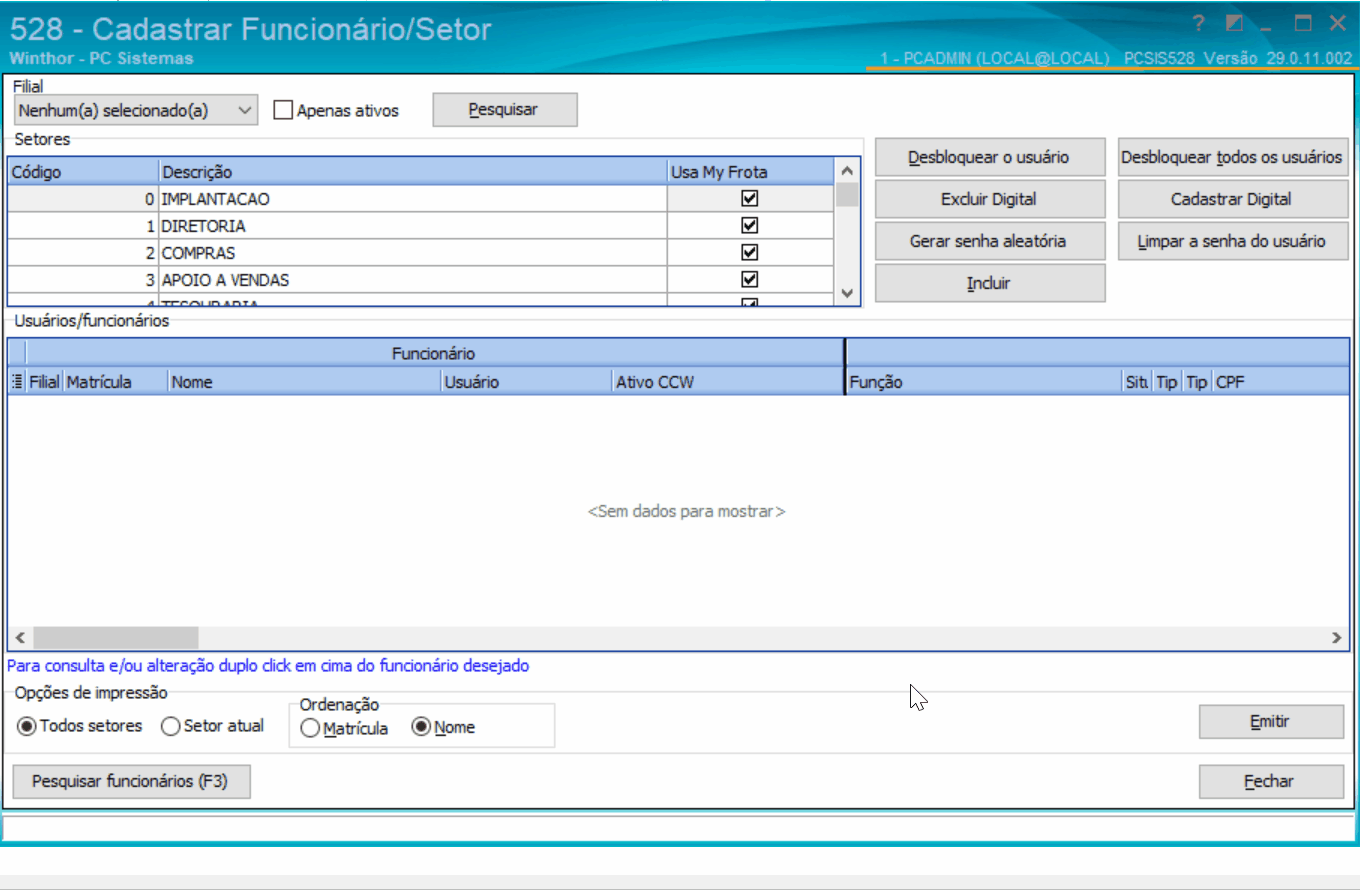Sort by the Função column header
Screen dimensions: 1360x890
984,382
